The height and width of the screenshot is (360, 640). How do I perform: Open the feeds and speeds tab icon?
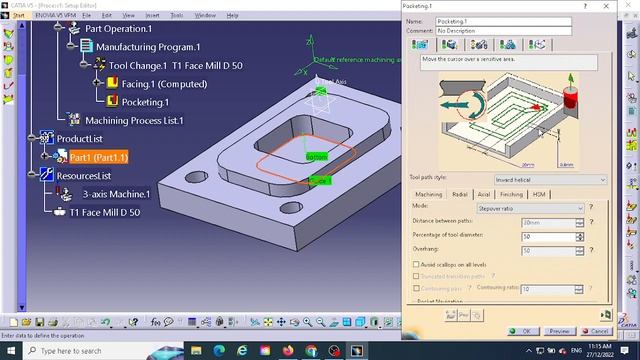(x=508, y=44)
